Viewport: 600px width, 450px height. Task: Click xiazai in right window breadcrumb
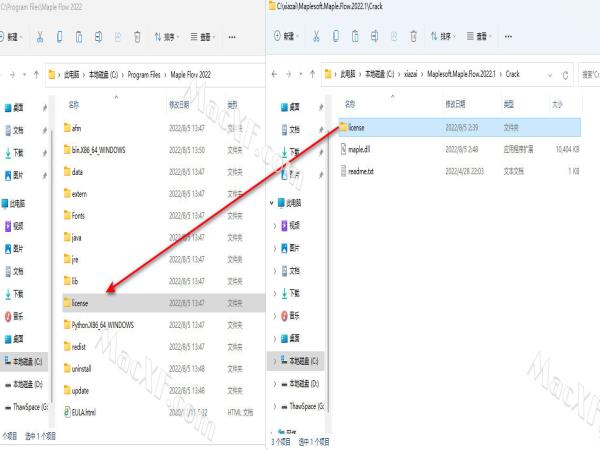[x=411, y=74]
